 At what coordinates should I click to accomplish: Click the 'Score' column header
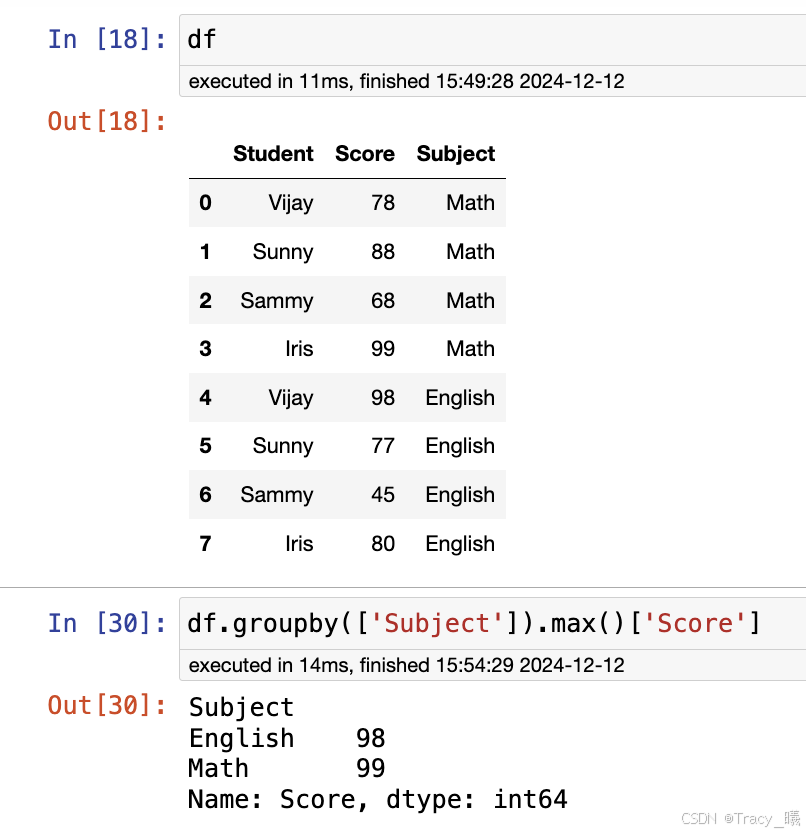[365, 154]
